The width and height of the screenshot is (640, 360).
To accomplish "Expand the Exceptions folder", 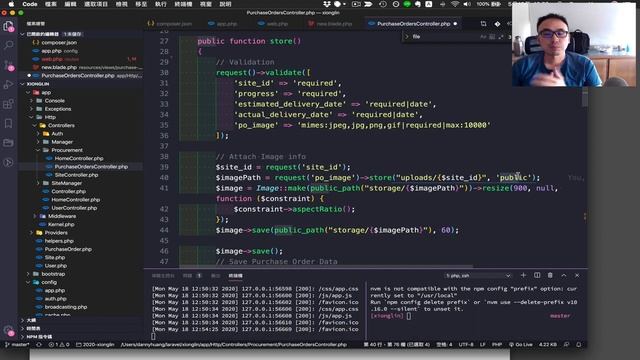I will tap(32, 109).
